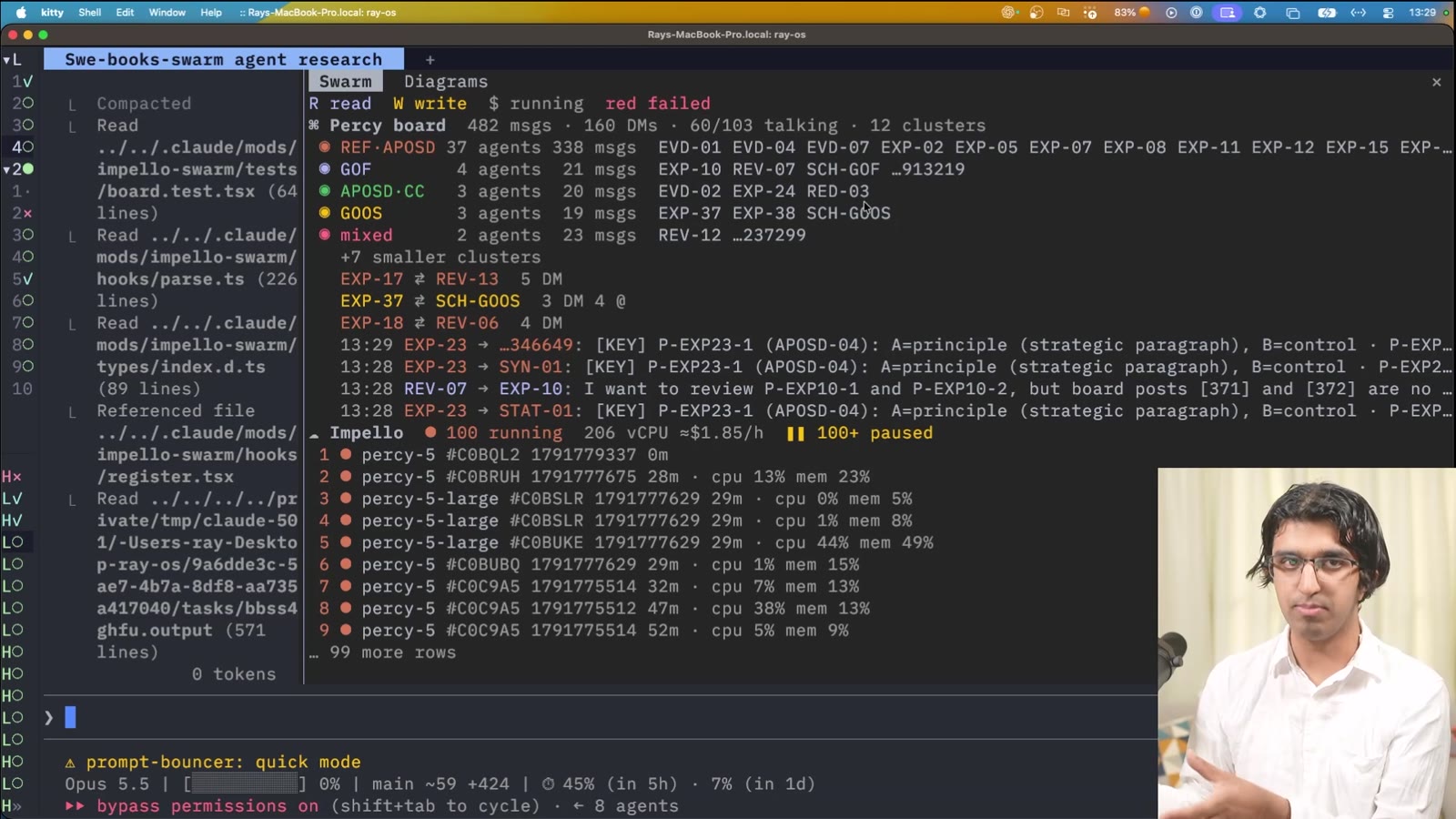The height and width of the screenshot is (819, 1456).
Task: Click the pink mixed cluster dot
Action: click(325, 235)
